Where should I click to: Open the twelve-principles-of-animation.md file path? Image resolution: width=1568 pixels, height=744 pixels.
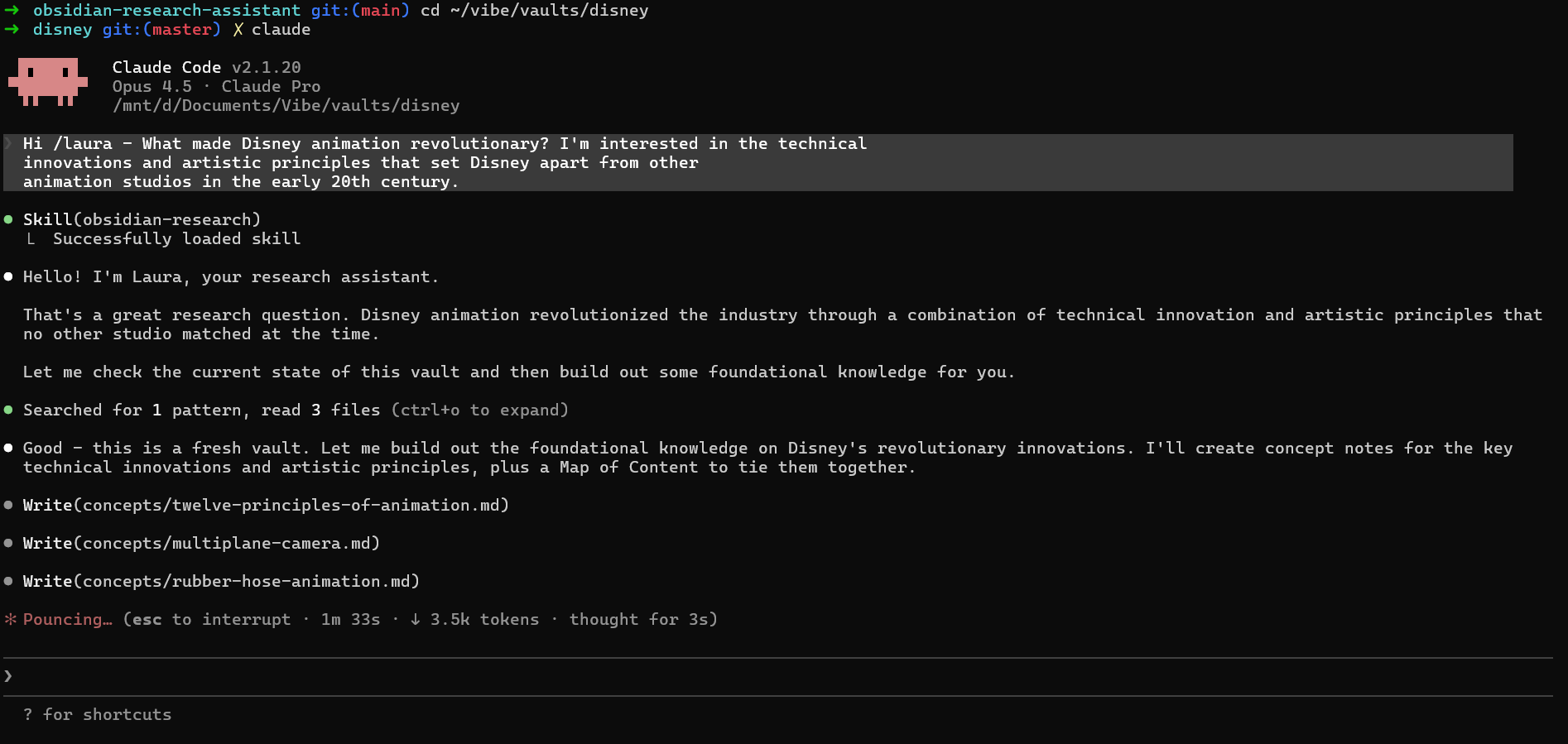(296, 505)
